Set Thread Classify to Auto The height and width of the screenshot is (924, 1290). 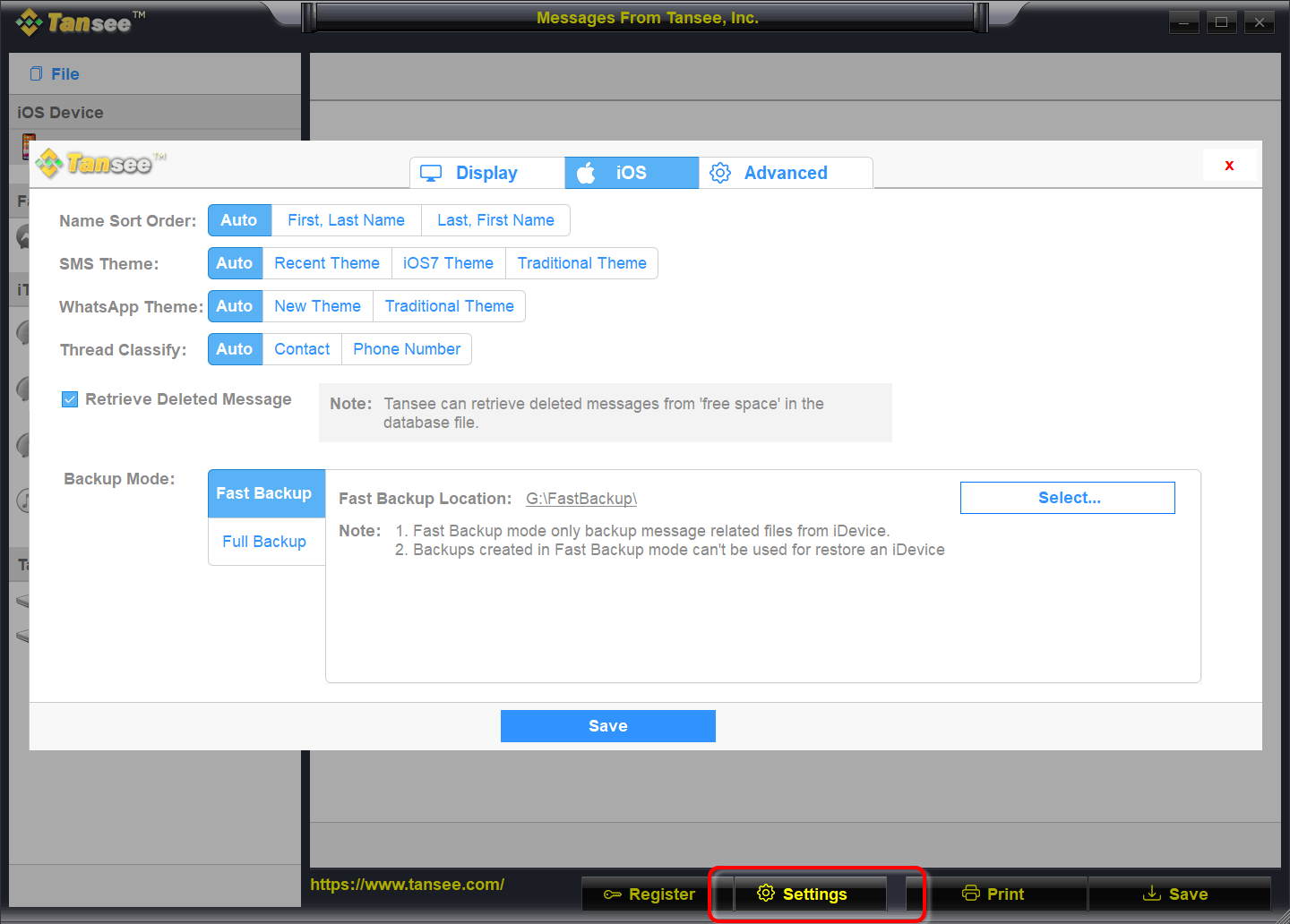click(x=235, y=349)
